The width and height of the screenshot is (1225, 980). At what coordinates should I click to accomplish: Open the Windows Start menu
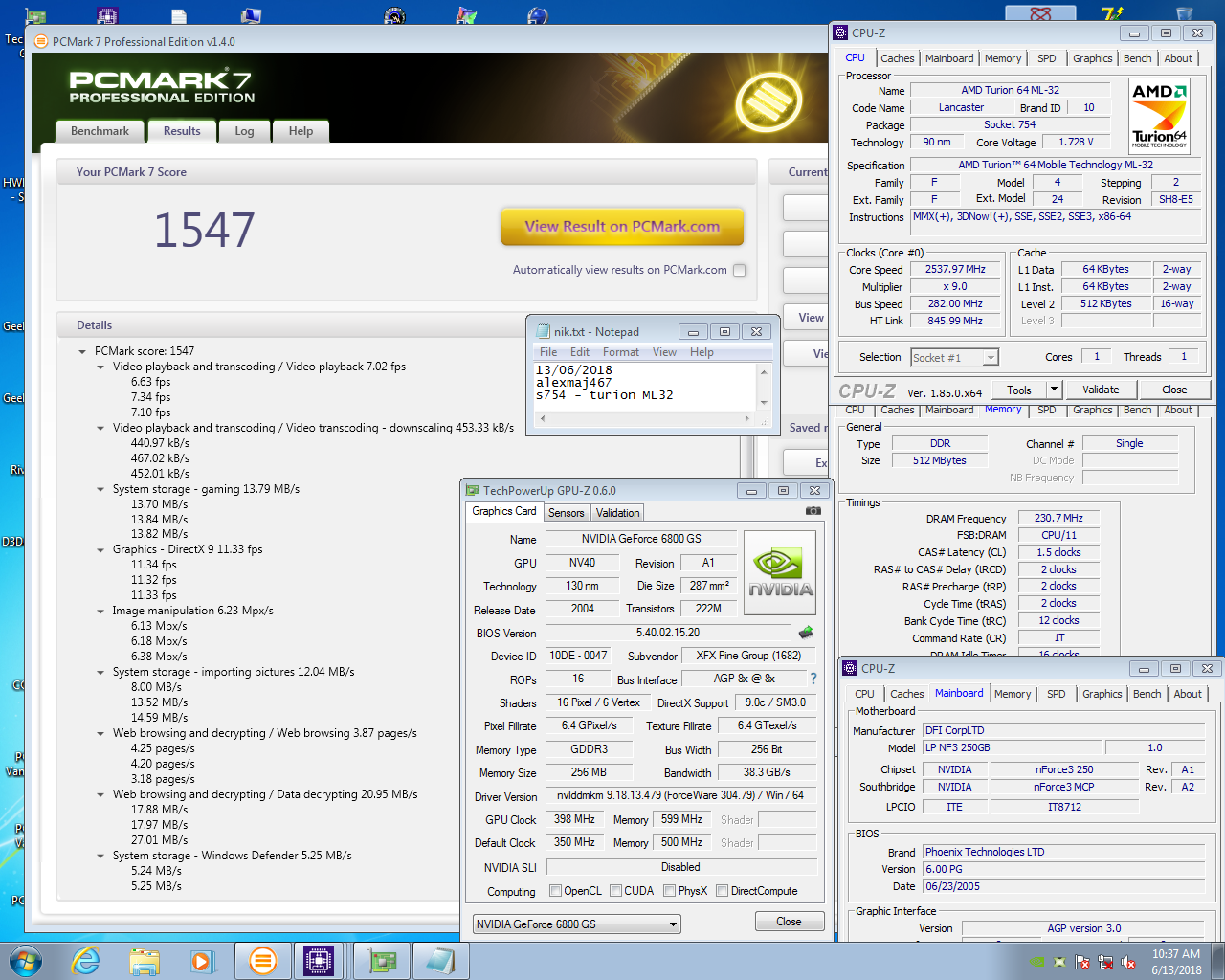click(x=26, y=961)
